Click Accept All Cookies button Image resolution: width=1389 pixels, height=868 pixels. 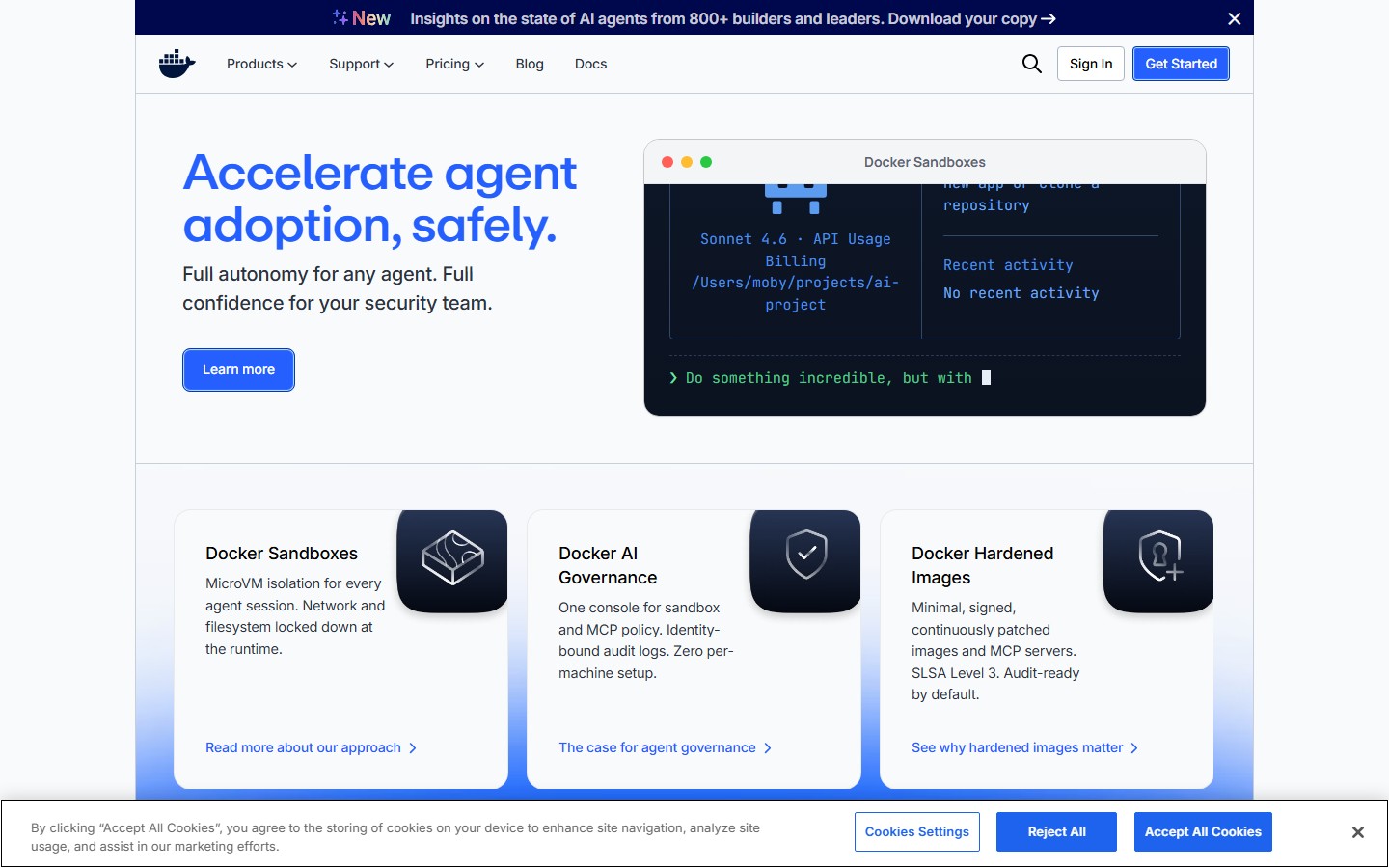1203,831
